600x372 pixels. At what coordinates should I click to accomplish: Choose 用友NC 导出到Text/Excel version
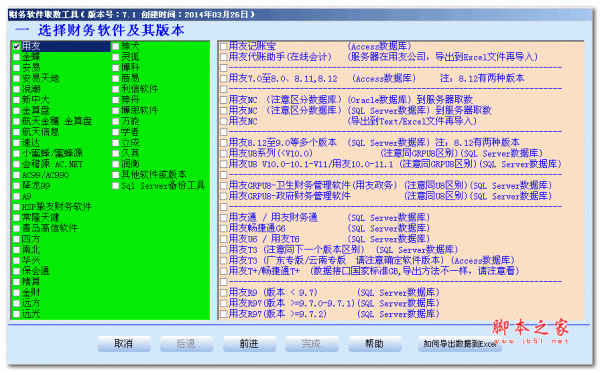[x=224, y=121]
